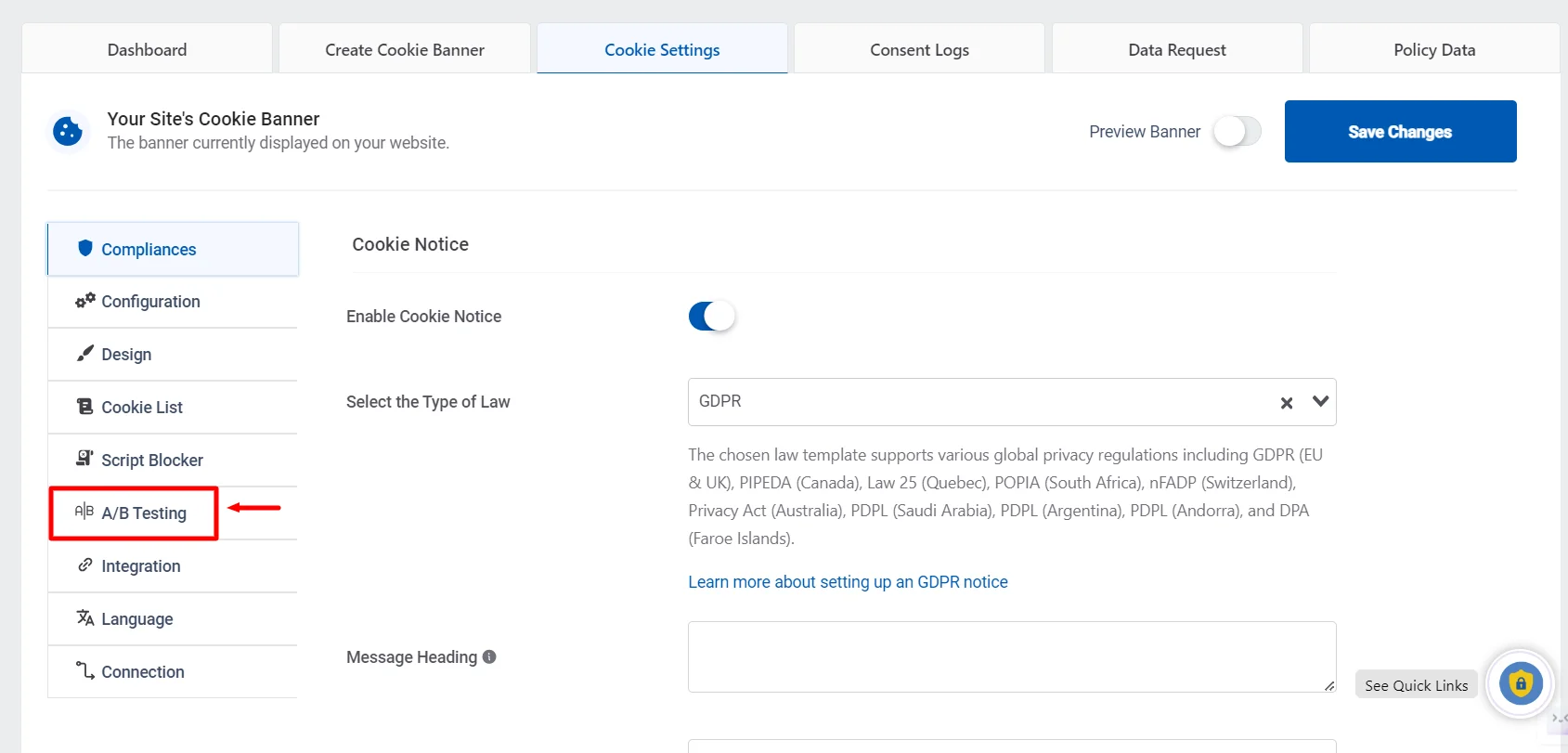The image size is (1568, 753).
Task: Click the scroll icon next to Script Blocker
Action: tap(85, 458)
